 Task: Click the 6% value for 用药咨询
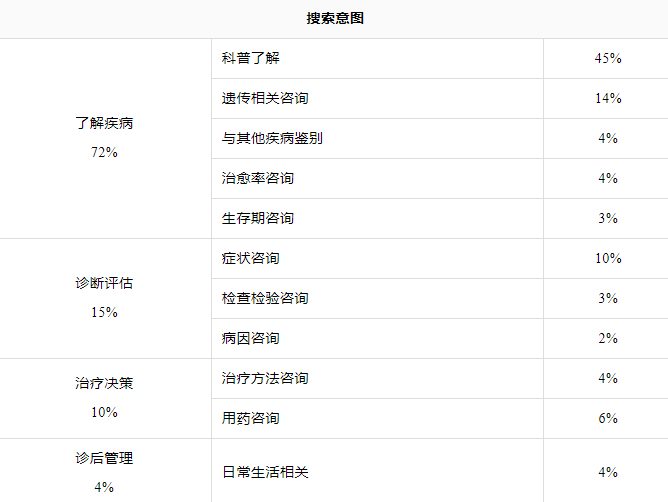(x=608, y=418)
